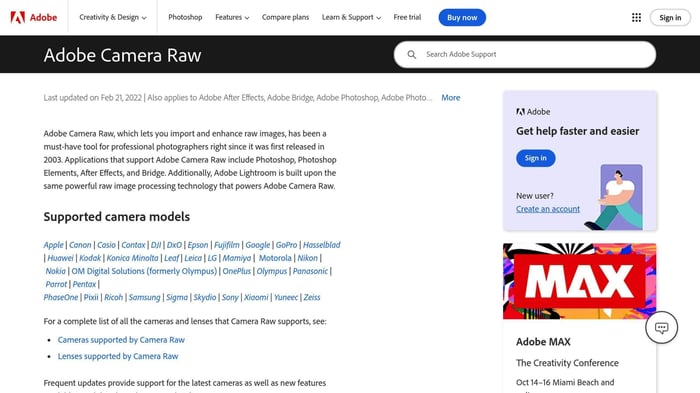Click the Adobe MAX heading

pyautogui.click(x=543, y=342)
